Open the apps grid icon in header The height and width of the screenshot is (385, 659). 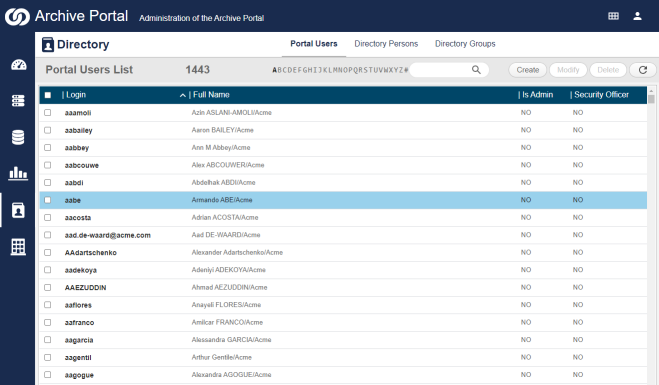(x=613, y=16)
